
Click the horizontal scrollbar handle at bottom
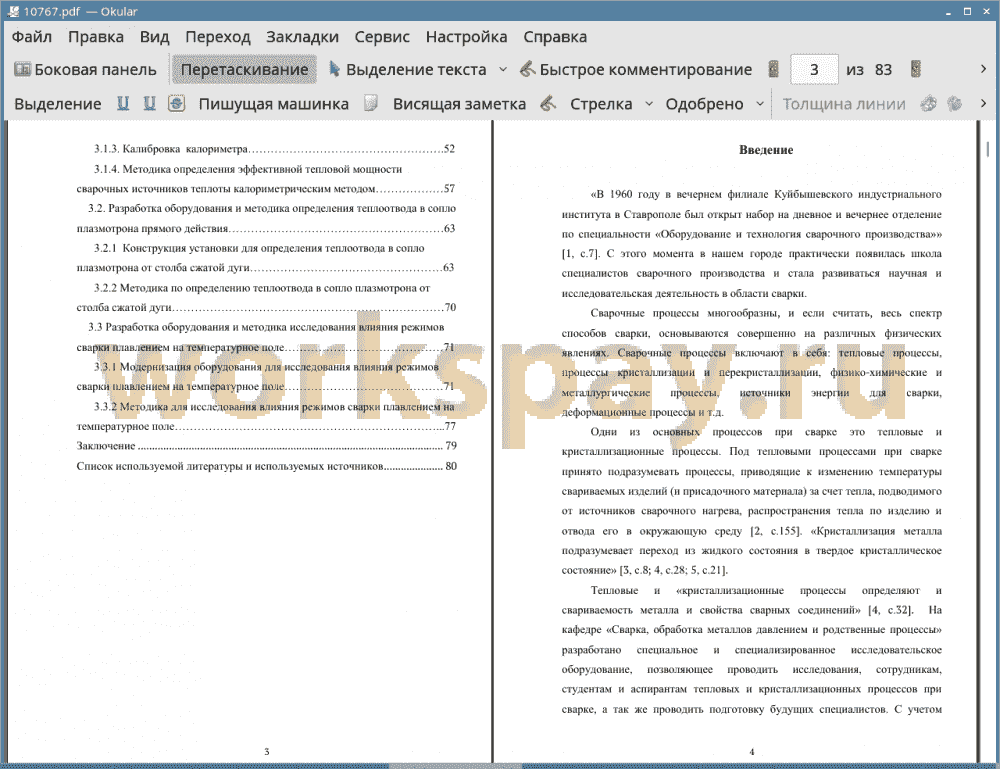click(455, 765)
